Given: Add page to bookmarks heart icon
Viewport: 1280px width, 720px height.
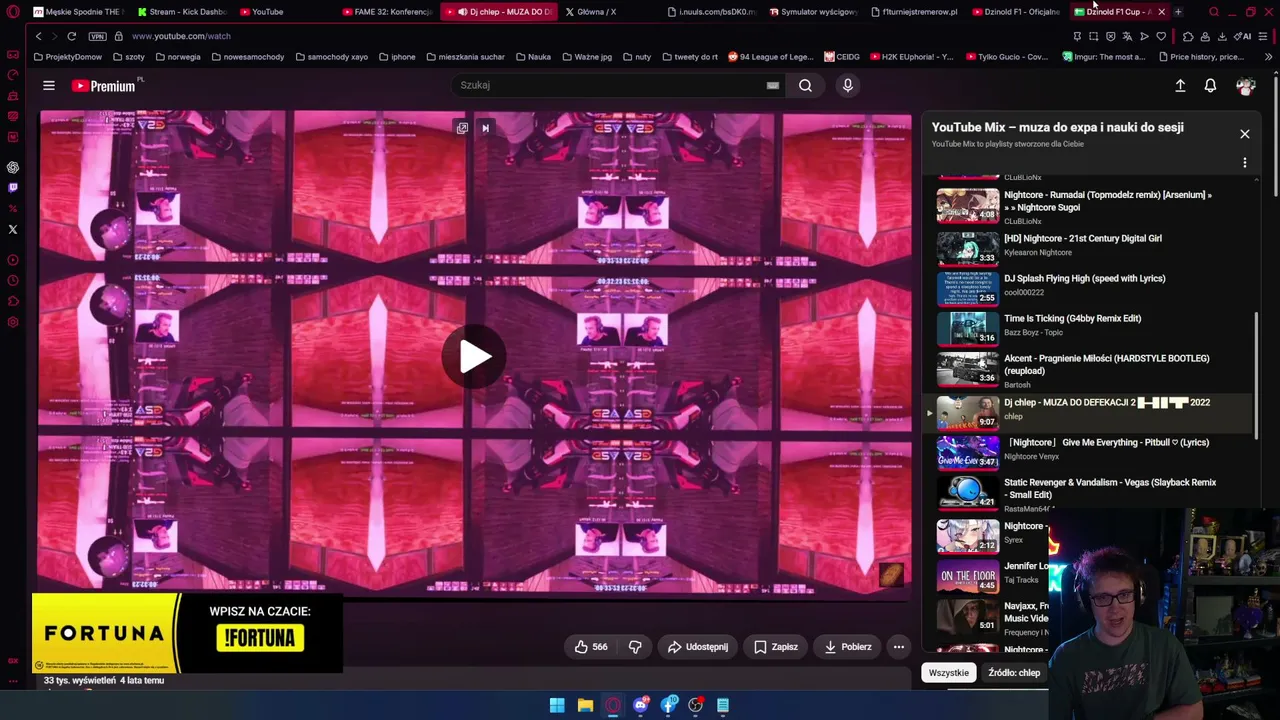Looking at the screenshot, I should point(1161,37).
